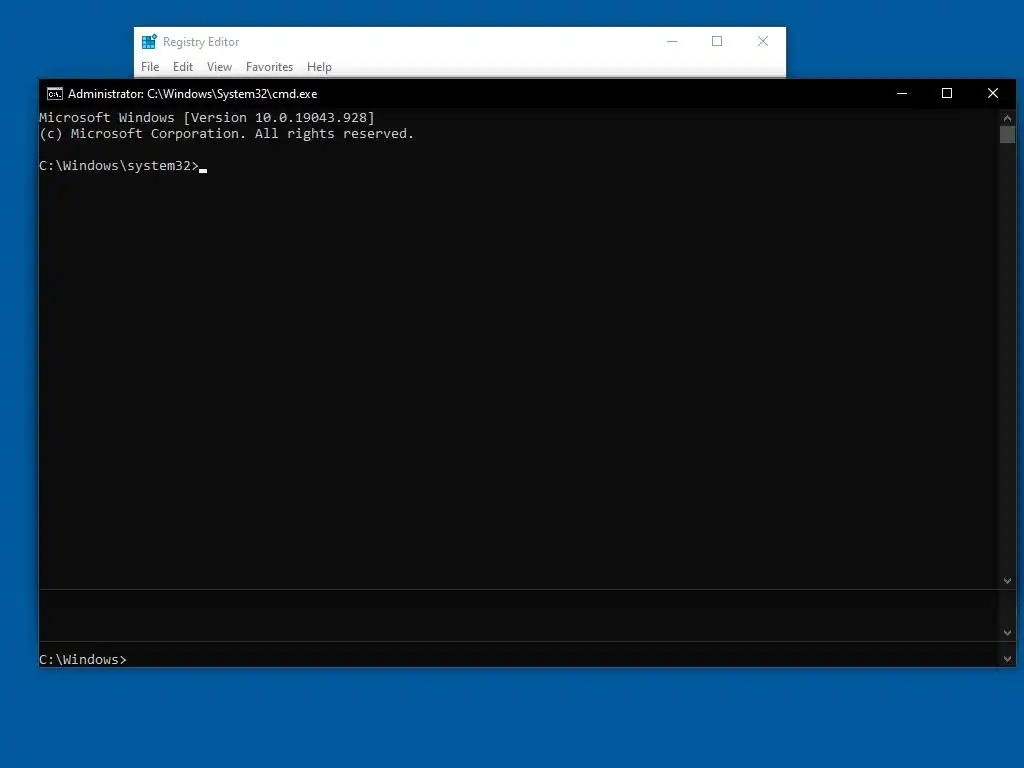Minimize the Registry Editor window

point(672,41)
